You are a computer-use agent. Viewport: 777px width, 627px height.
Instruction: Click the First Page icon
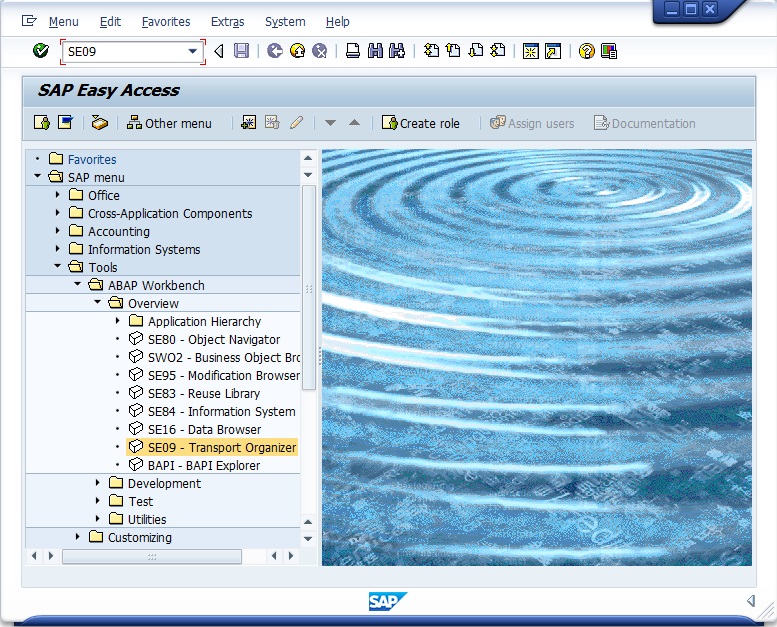point(431,51)
